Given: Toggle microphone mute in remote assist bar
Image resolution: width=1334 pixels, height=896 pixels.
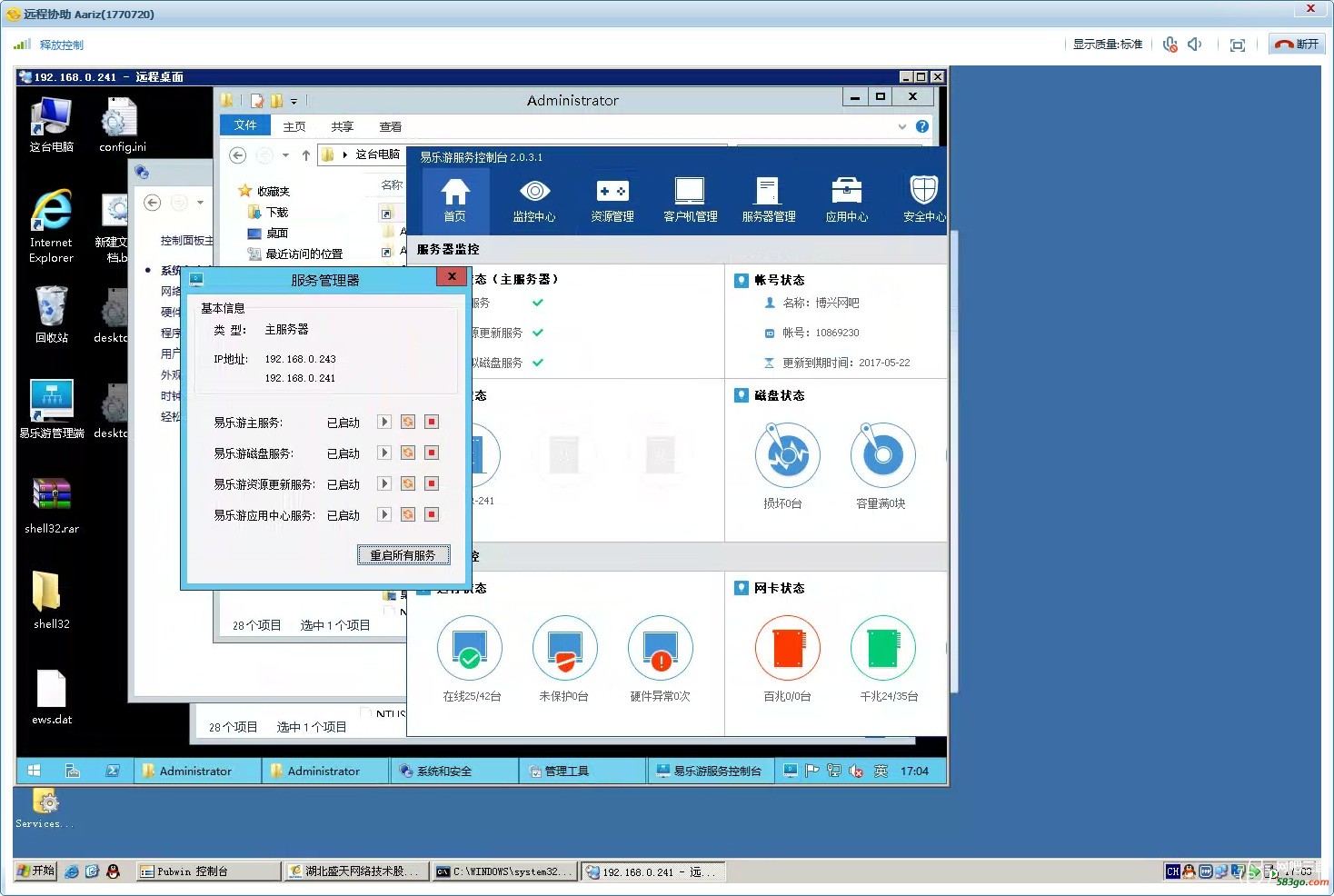Looking at the screenshot, I should [x=1170, y=45].
